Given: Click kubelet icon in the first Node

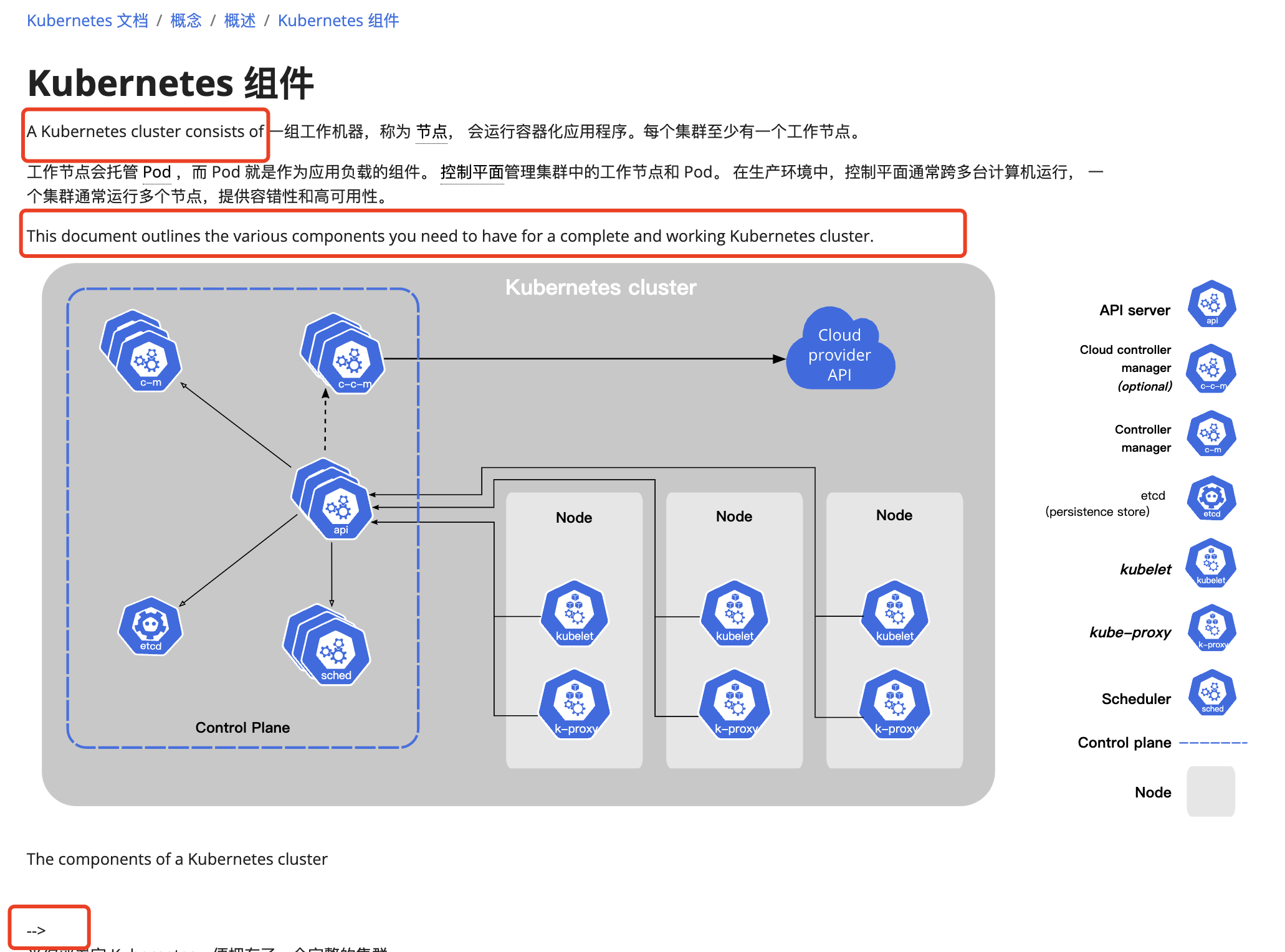Looking at the screenshot, I should [x=574, y=614].
